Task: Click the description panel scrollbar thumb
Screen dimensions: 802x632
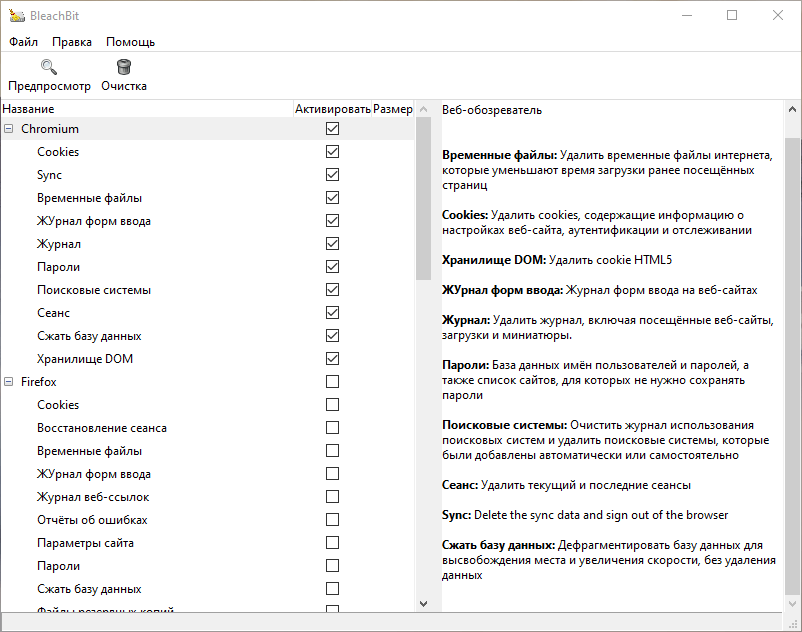Action: pyautogui.click(x=792, y=366)
